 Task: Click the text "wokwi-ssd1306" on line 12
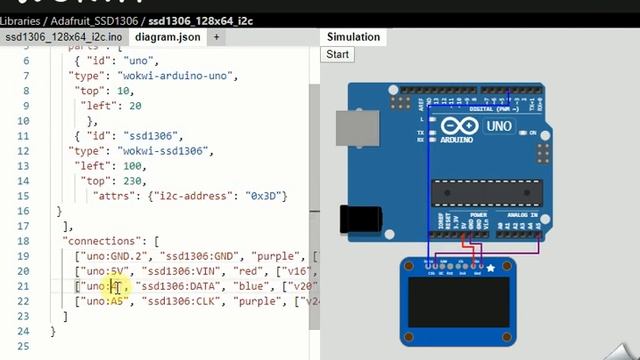coord(165,151)
